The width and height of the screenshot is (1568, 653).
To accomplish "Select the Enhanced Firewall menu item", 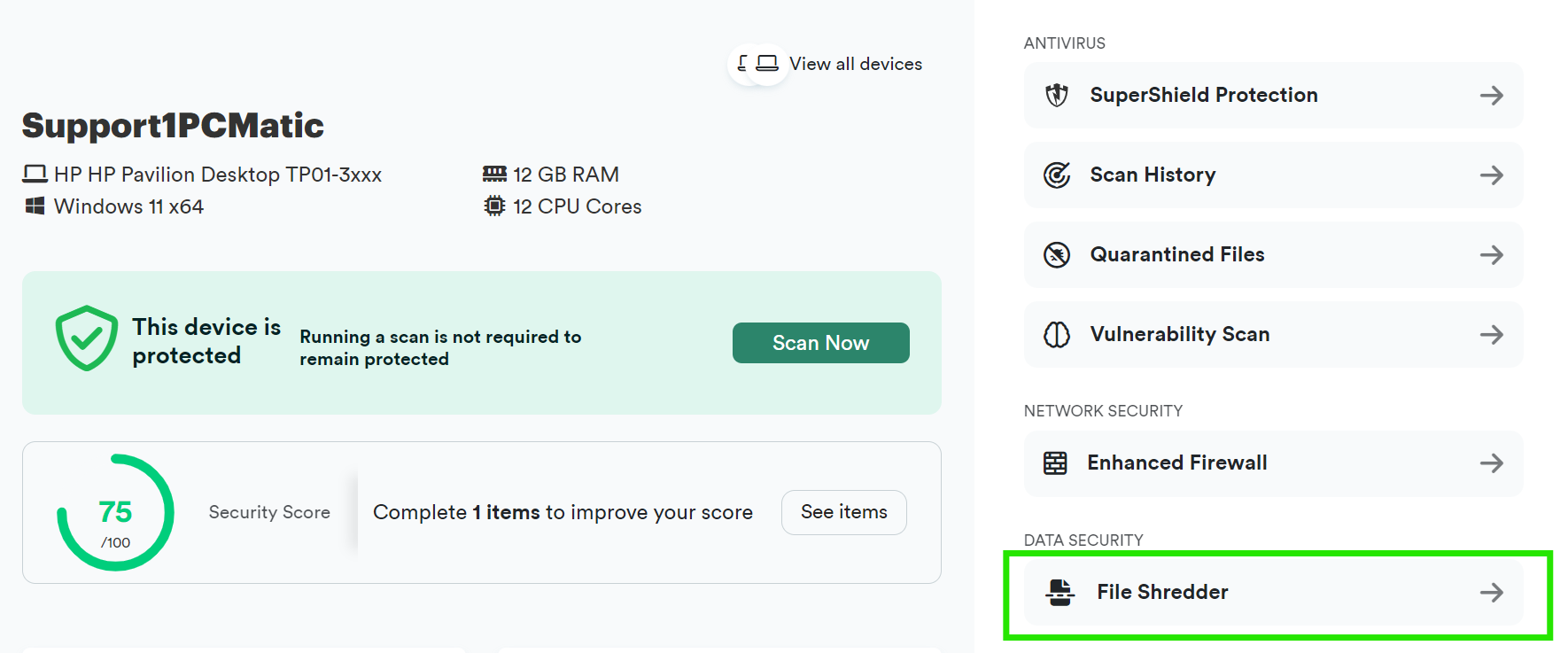I will coord(1273,463).
